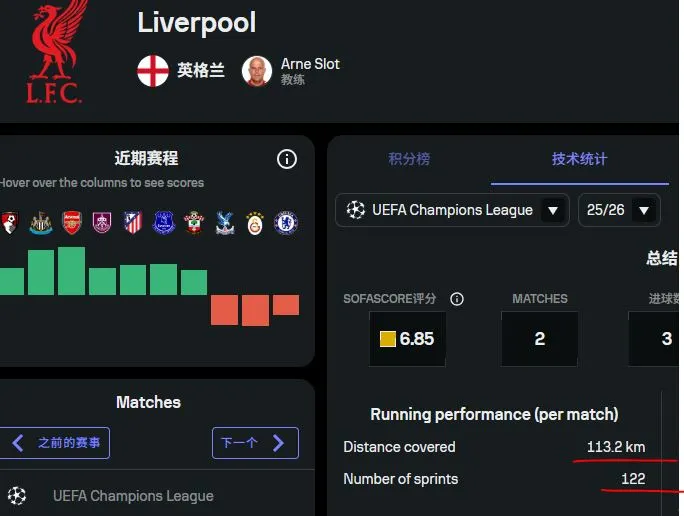This screenshot has width=684, height=516.
Task: Click the Newcastle United crest icon
Action: pos(40,223)
